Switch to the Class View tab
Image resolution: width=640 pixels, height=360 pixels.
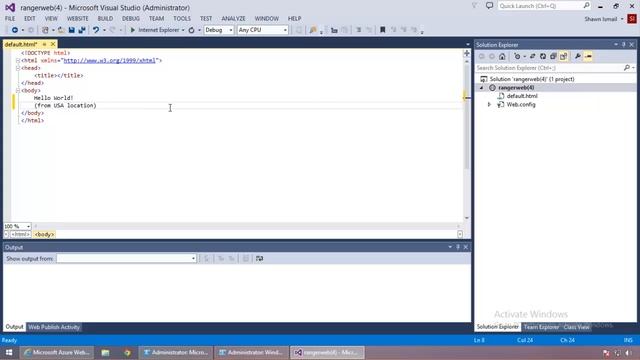[x=576, y=327]
